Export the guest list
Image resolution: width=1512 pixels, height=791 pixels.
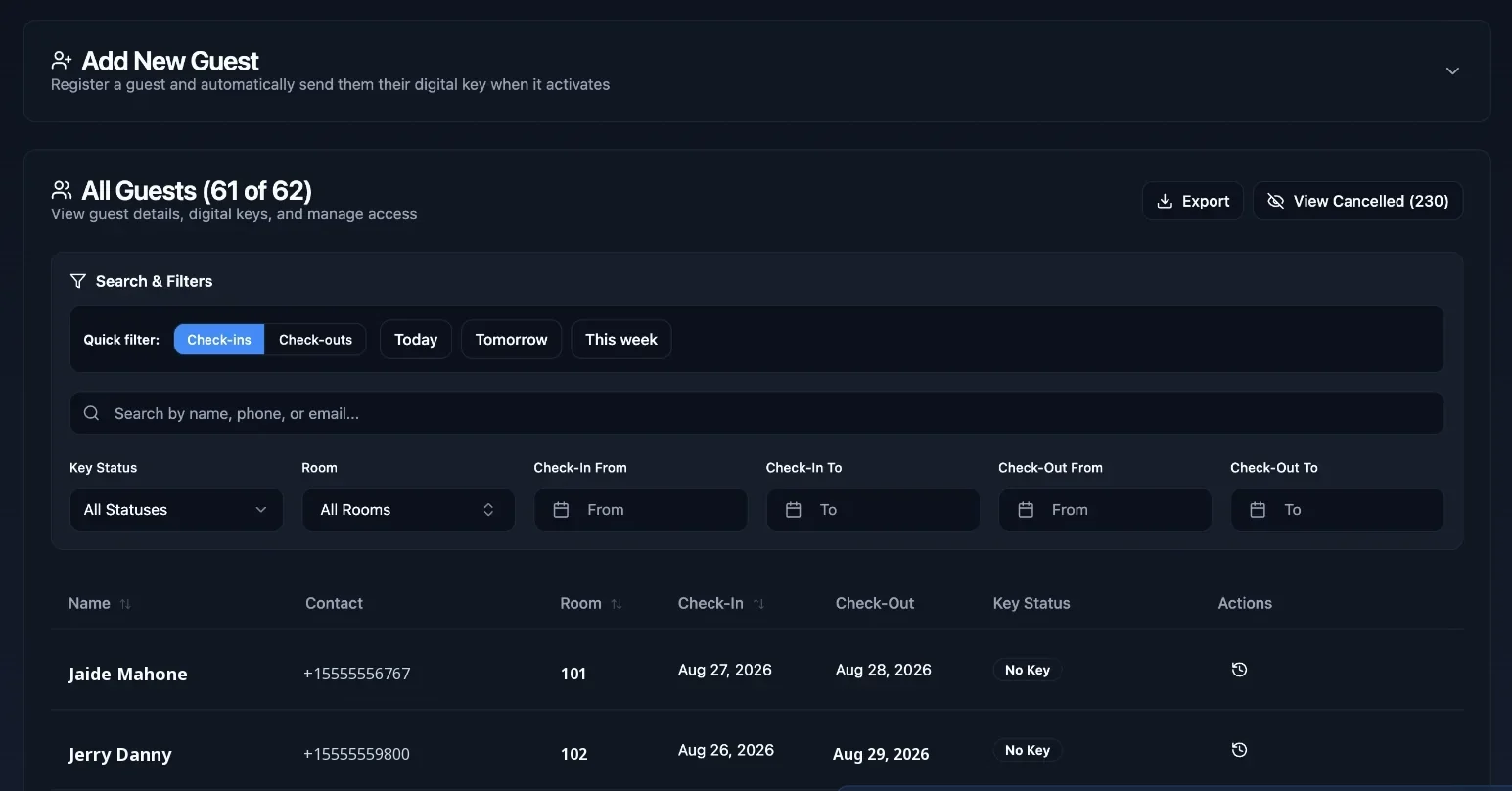1192,201
